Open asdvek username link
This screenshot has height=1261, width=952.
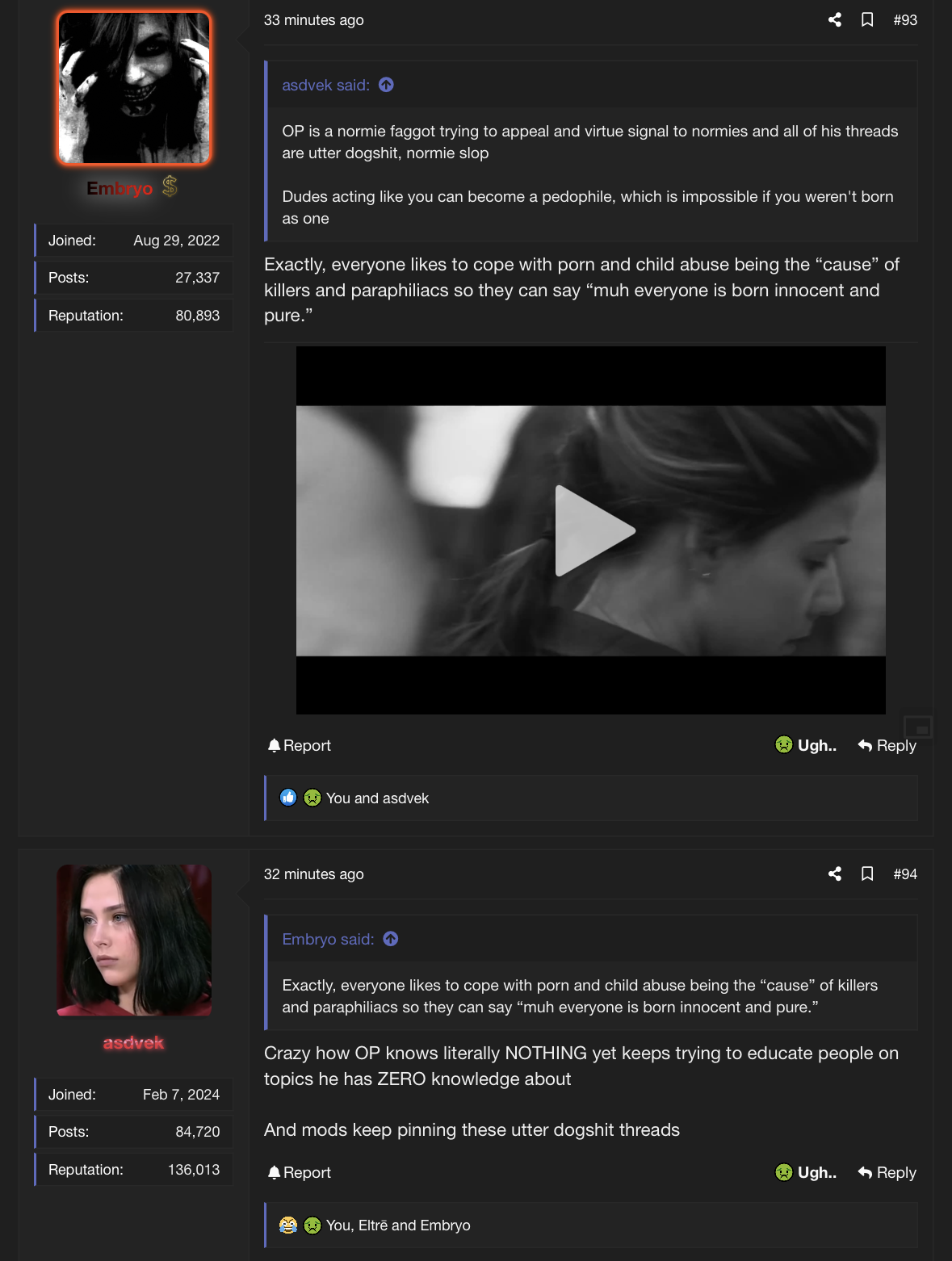134,1043
